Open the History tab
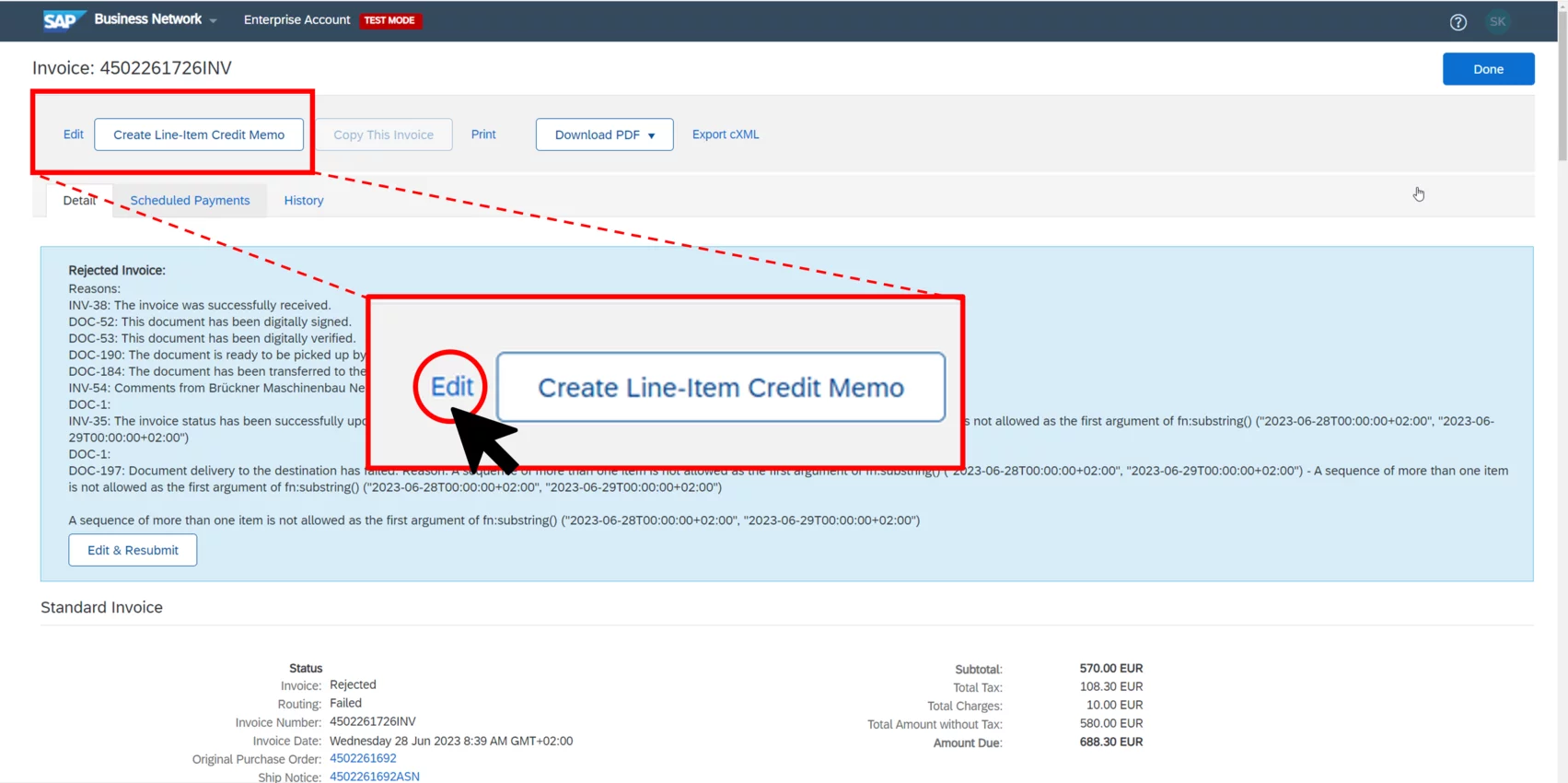The image size is (1568, 783). click(x=304, y=201)
